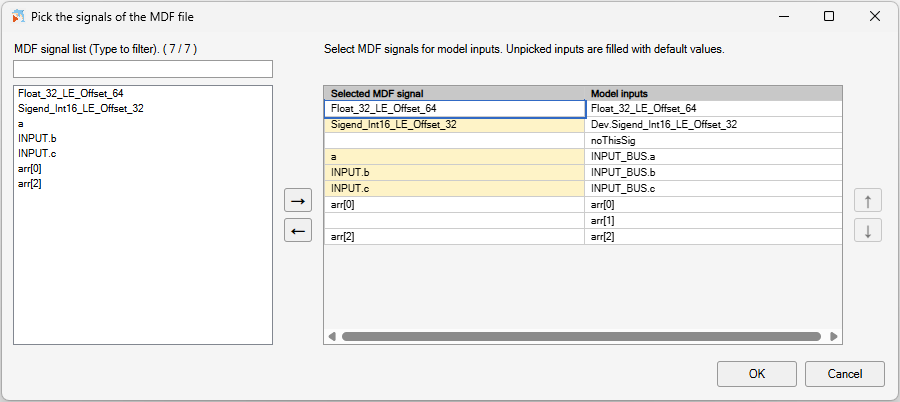Maximize the dialog window
Viewport: 900px width, 402px height.
point(829,16)
